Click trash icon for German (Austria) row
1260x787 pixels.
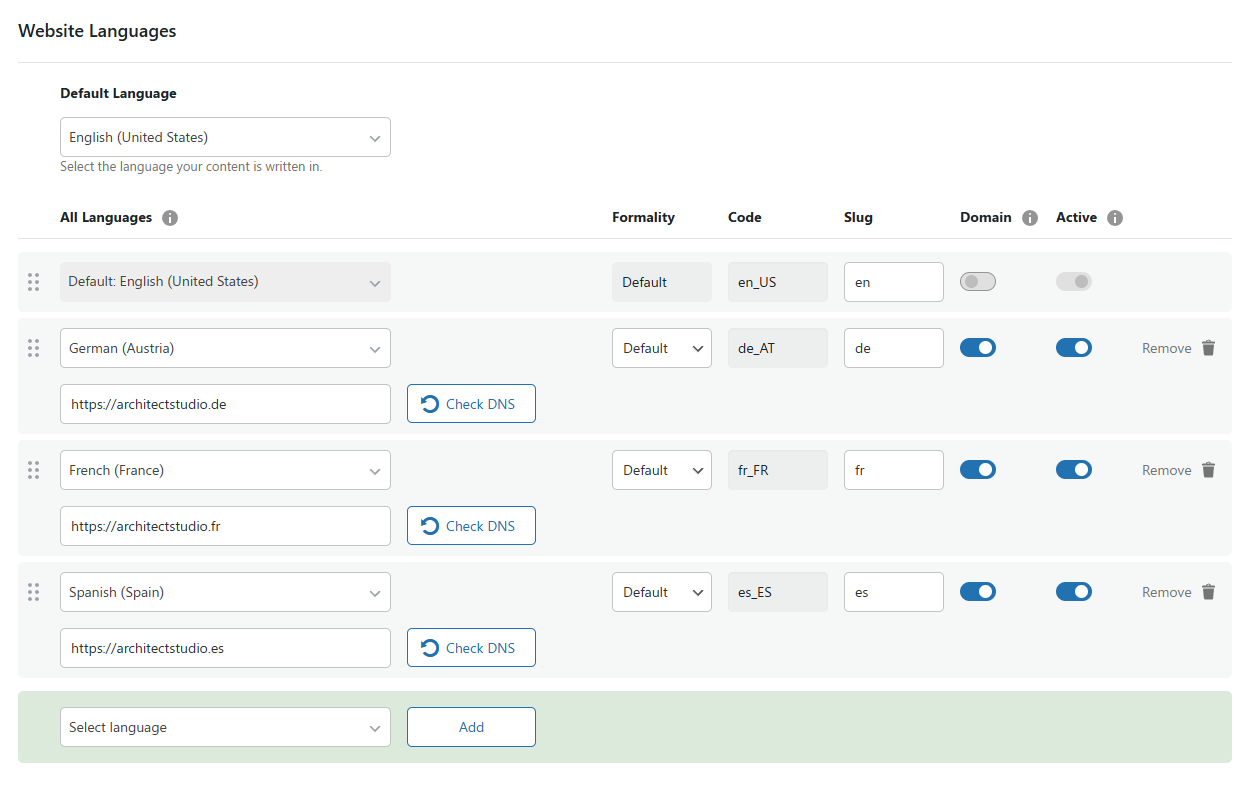(x=1208, y=348)
